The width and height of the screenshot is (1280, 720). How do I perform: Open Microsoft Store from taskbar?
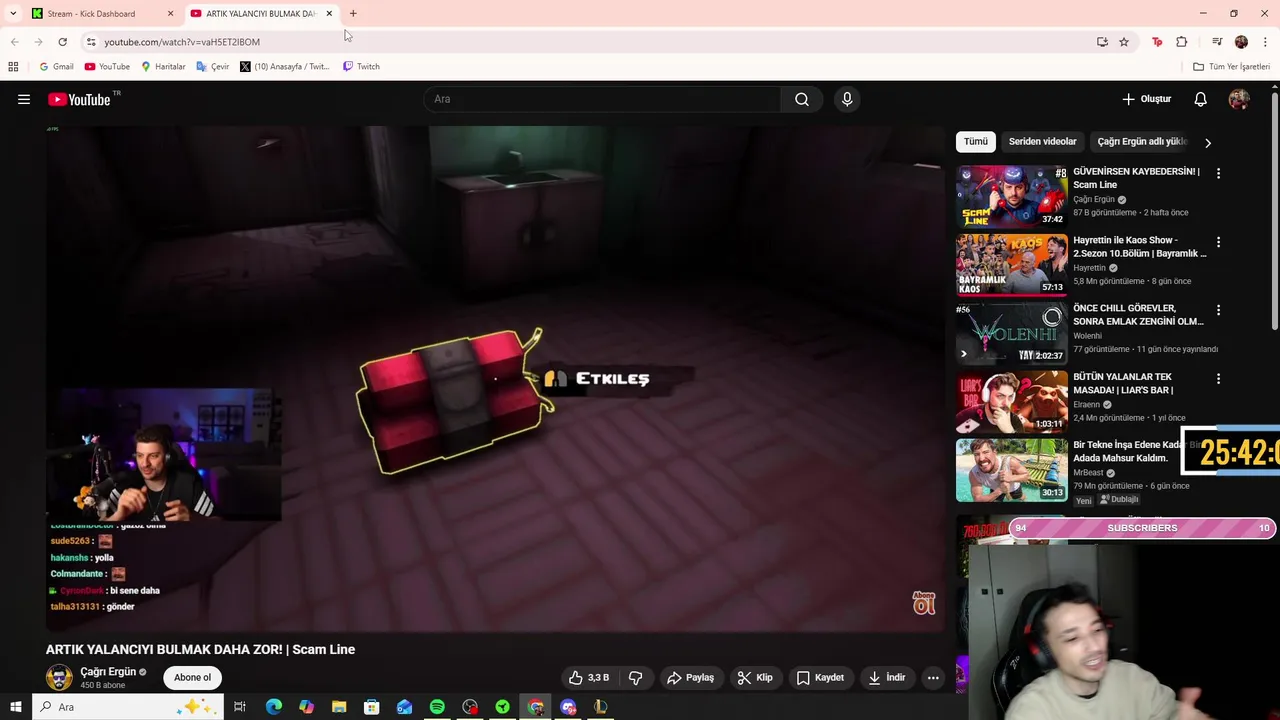pyautogui.click(x=371, y=707)
